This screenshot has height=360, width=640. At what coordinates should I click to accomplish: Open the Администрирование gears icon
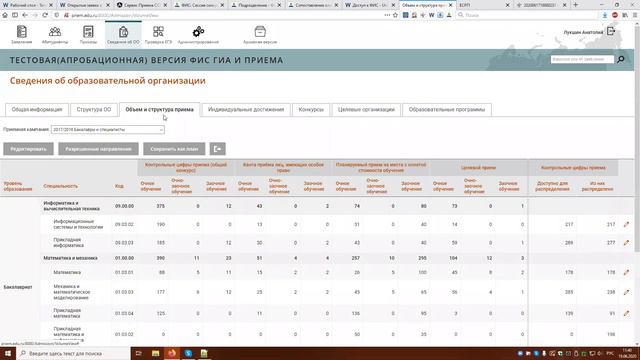pos(198,32)
